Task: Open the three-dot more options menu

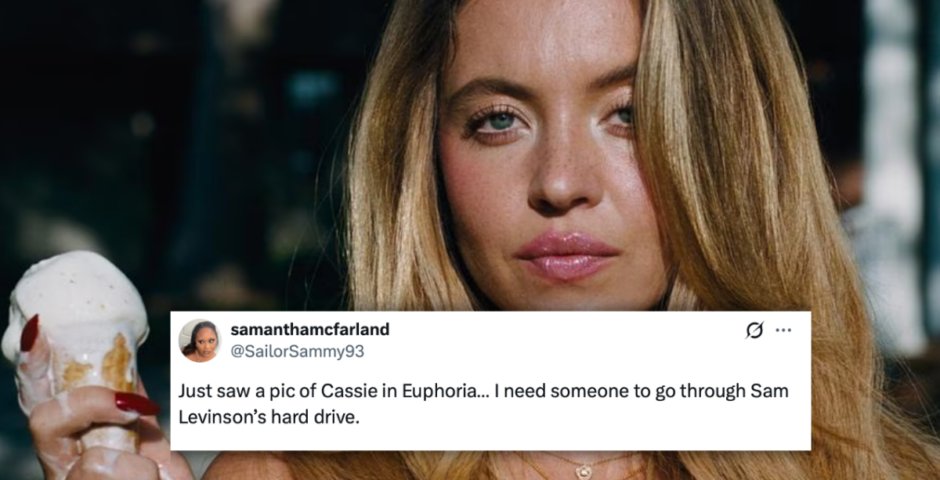Action: [784, 330]
